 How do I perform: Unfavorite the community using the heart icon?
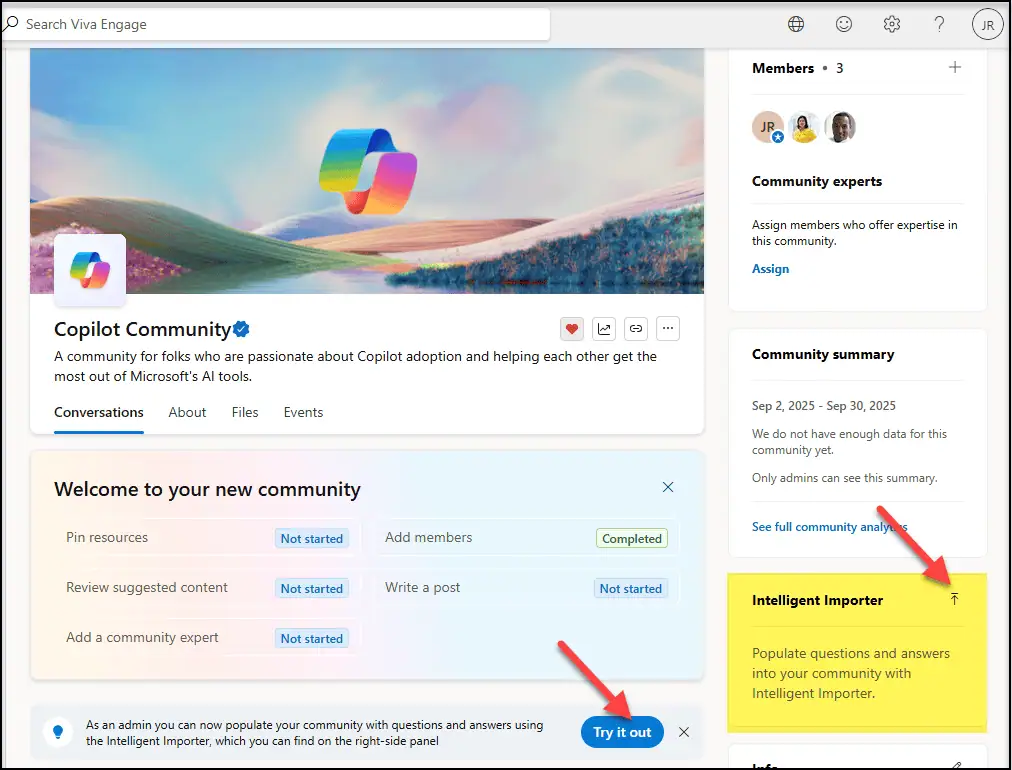[x=571, y=328]
